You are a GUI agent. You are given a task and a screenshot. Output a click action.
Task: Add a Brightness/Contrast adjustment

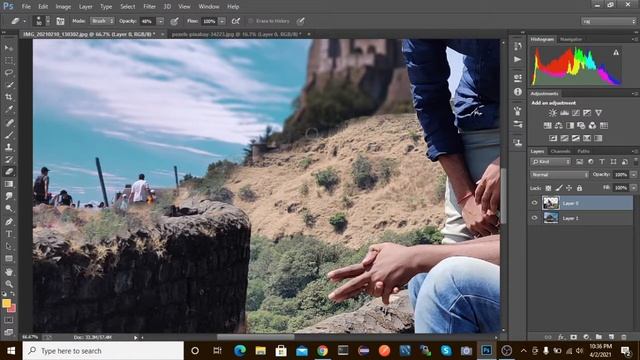(553, 113)
